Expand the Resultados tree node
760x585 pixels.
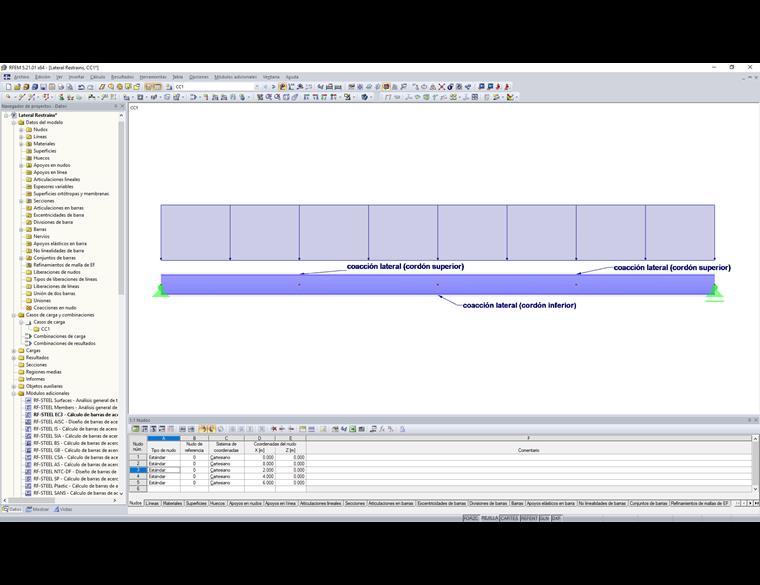14,358
